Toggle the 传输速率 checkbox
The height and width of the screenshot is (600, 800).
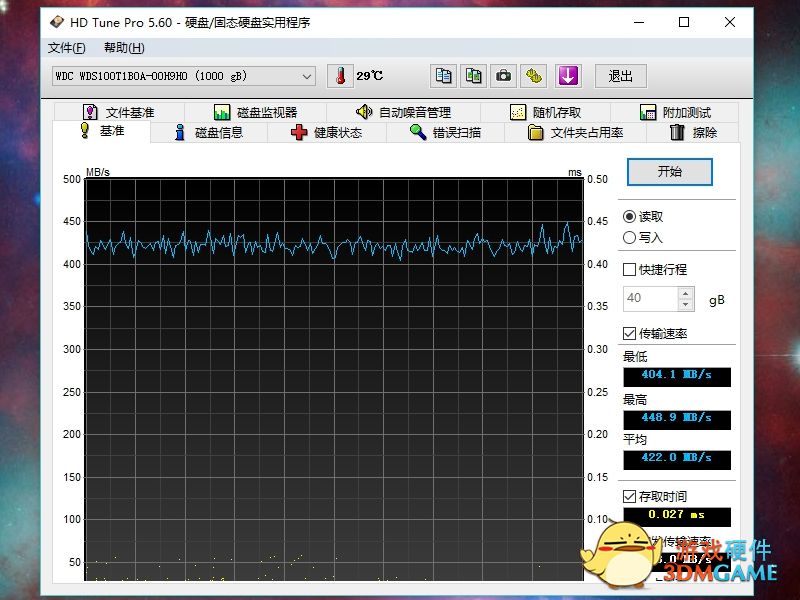(629, 333)
